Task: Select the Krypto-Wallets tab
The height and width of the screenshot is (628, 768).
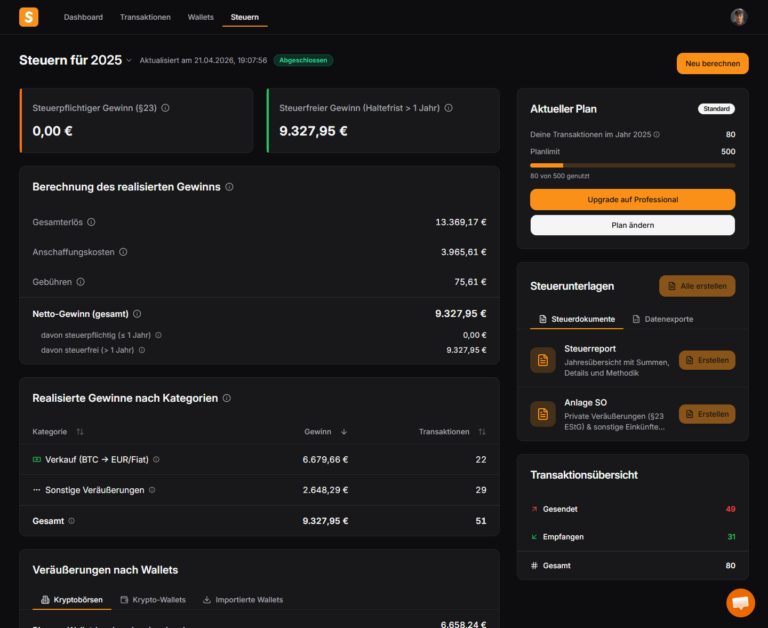Action: tap(153, 600)
